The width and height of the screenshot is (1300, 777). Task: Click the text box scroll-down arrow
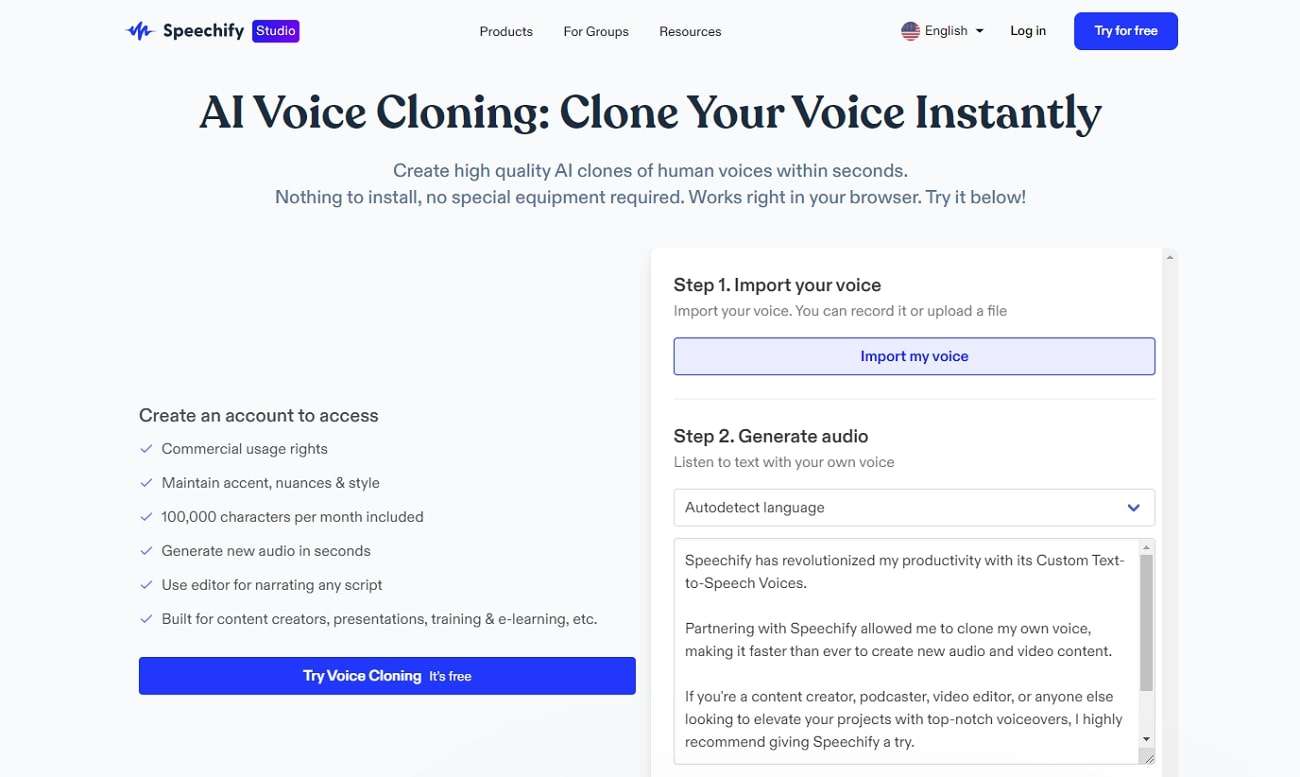tap(1147, 739)
